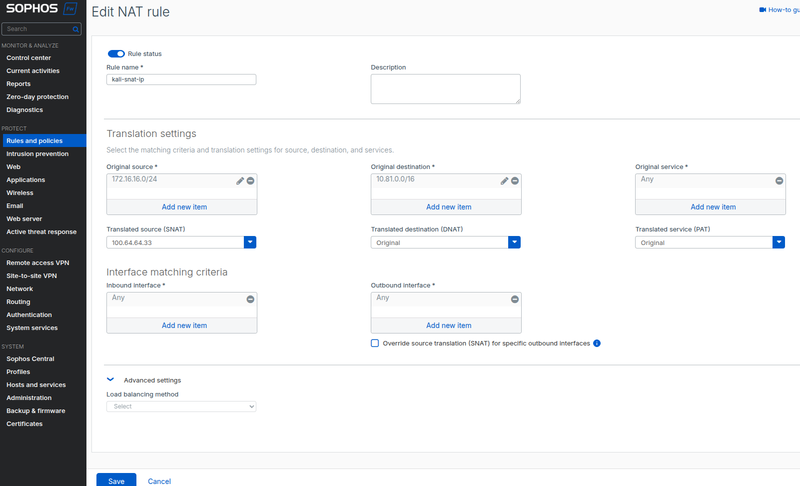Image resolution: width=800 pixels, height=486 pixels.
Task: Open Control center in sidebar
Action: 29,58
